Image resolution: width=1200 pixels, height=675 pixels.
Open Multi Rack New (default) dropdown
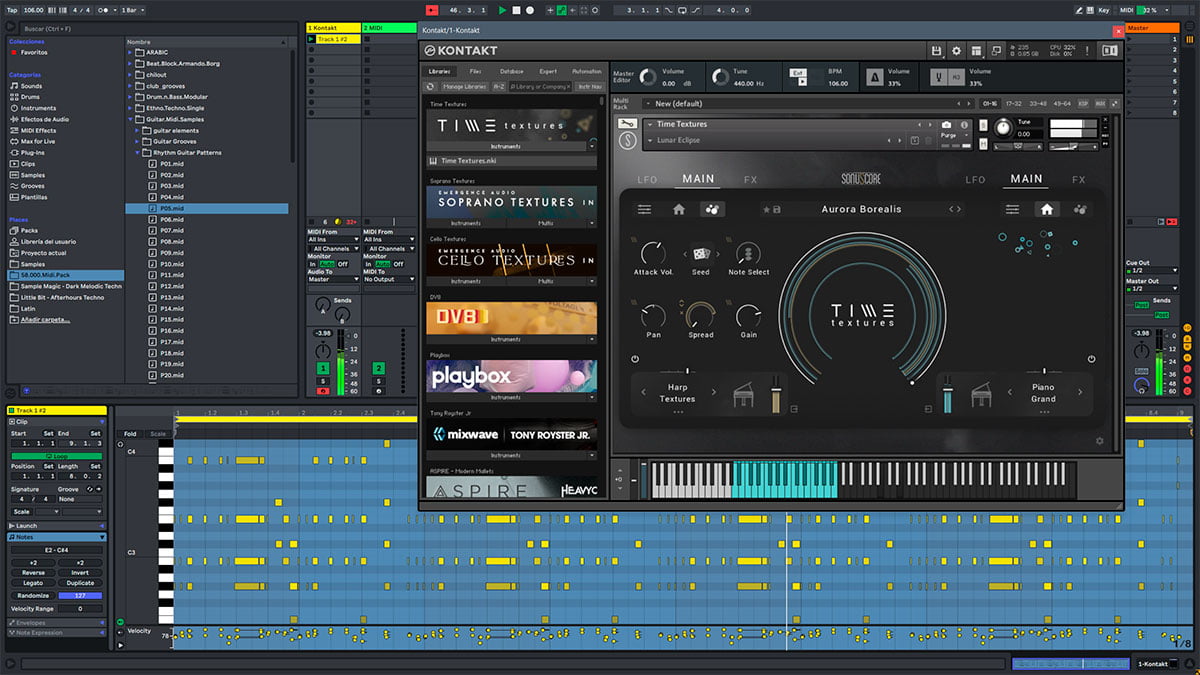click(x=808, y=104)
